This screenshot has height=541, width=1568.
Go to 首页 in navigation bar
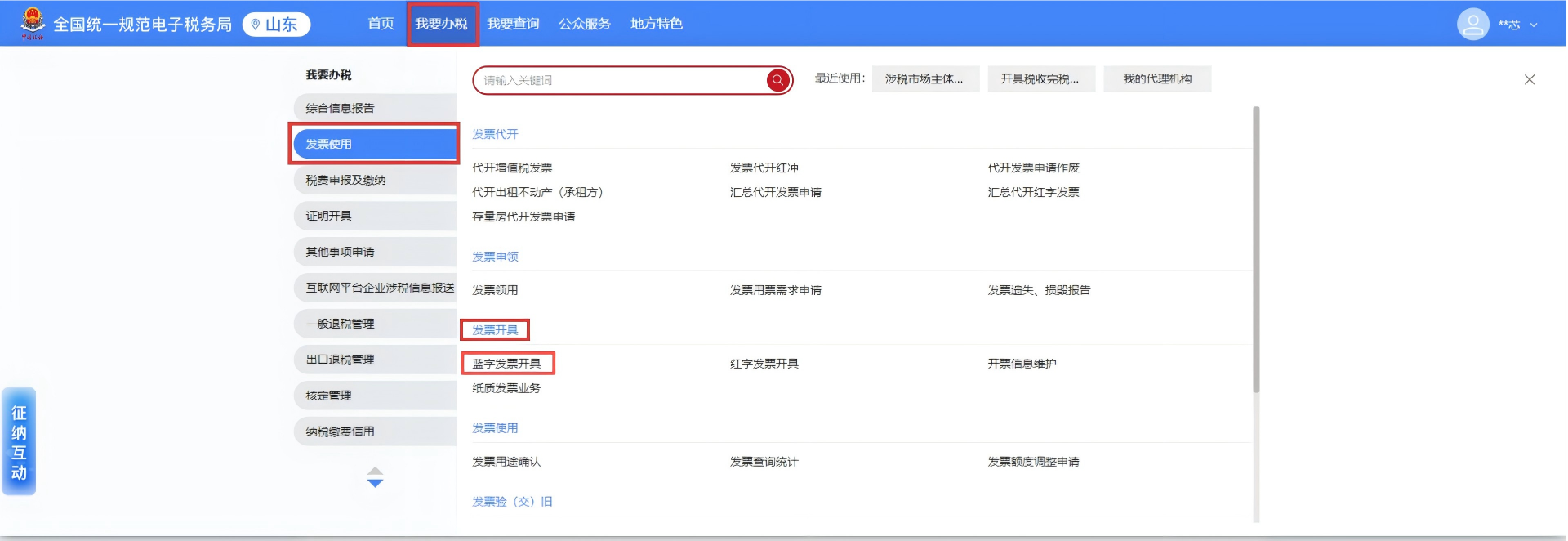coord(381,24)
